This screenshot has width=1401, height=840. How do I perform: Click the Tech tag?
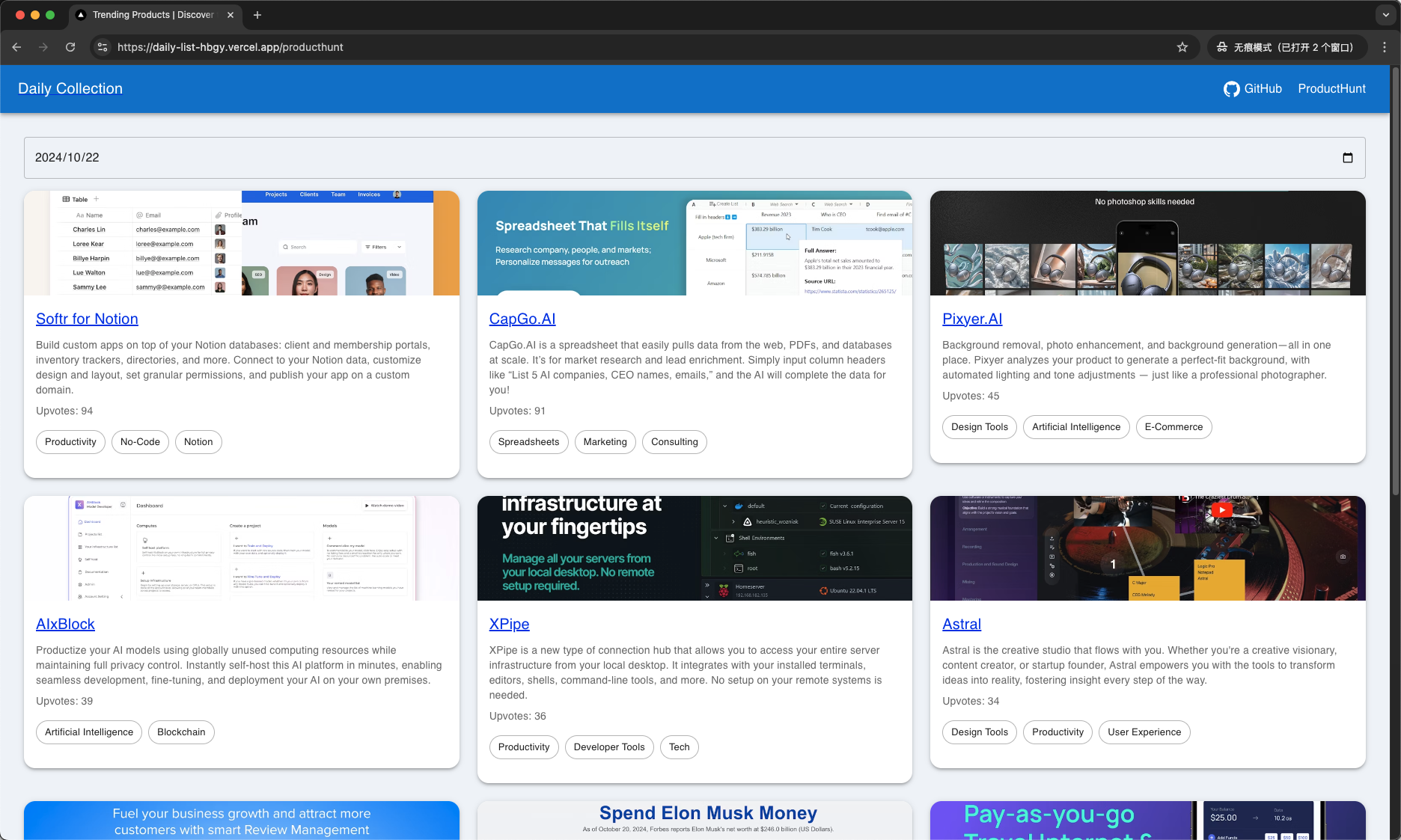click(x=680, y=747)
